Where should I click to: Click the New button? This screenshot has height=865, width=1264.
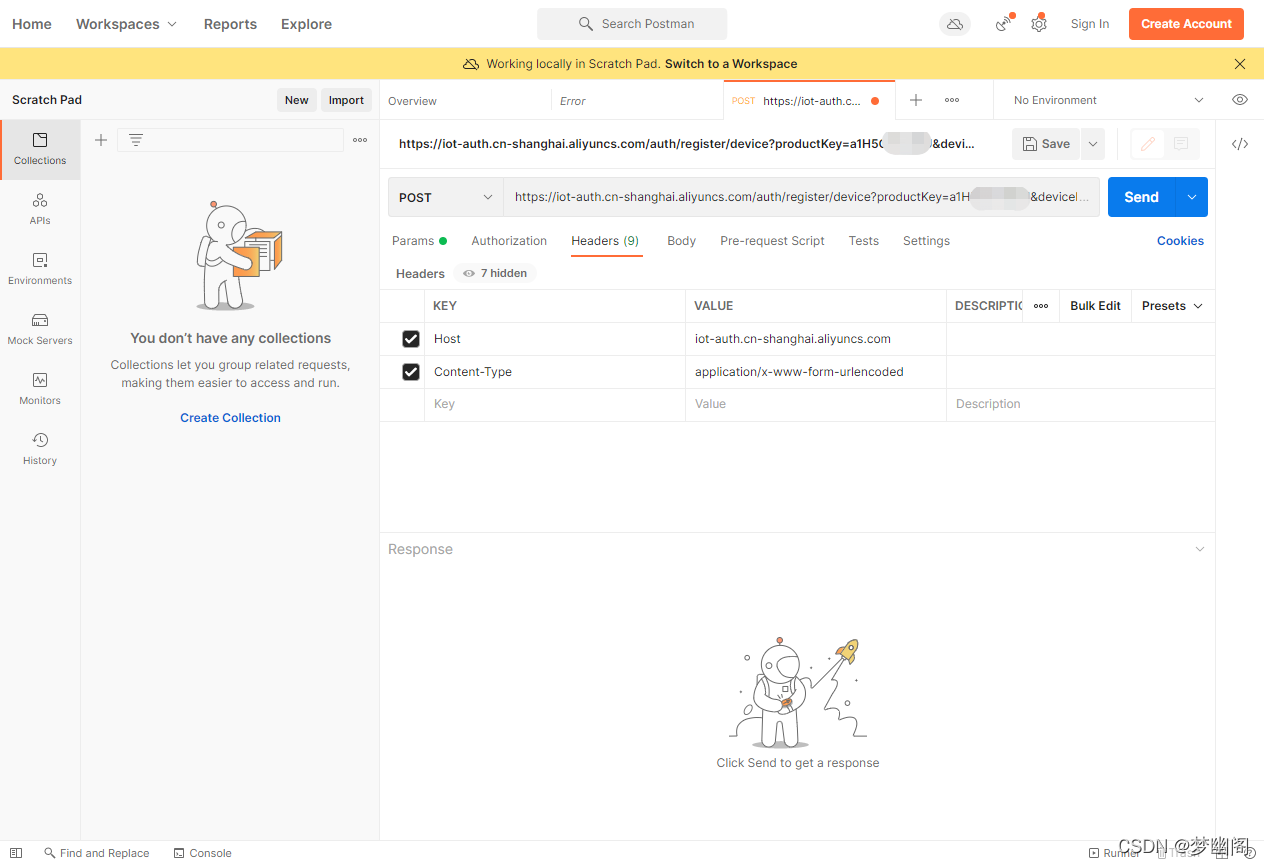click(x=297, y=100)
